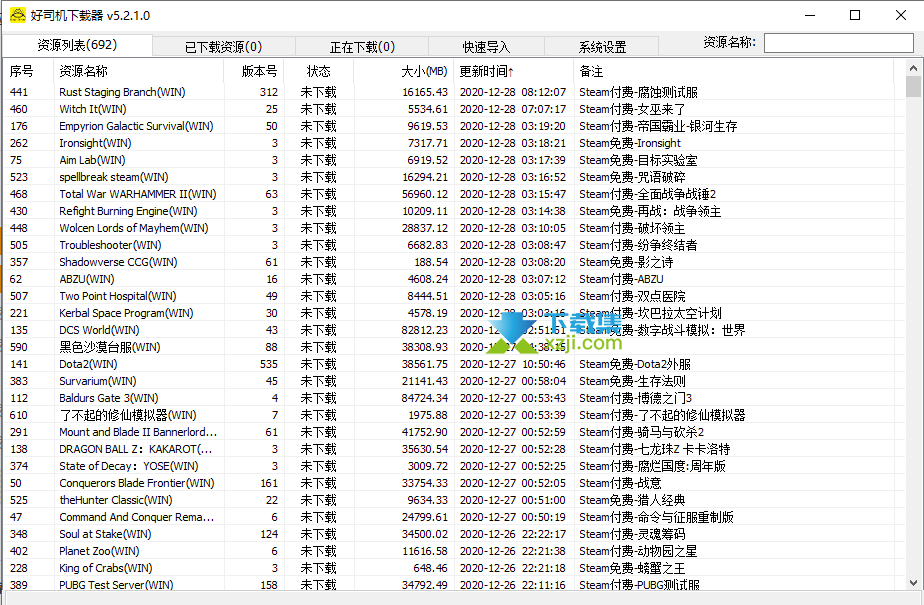This screenshot has width=924, height=605.
Task: Select Troubleshooter(WIN) row
Action: coord(455,245)
